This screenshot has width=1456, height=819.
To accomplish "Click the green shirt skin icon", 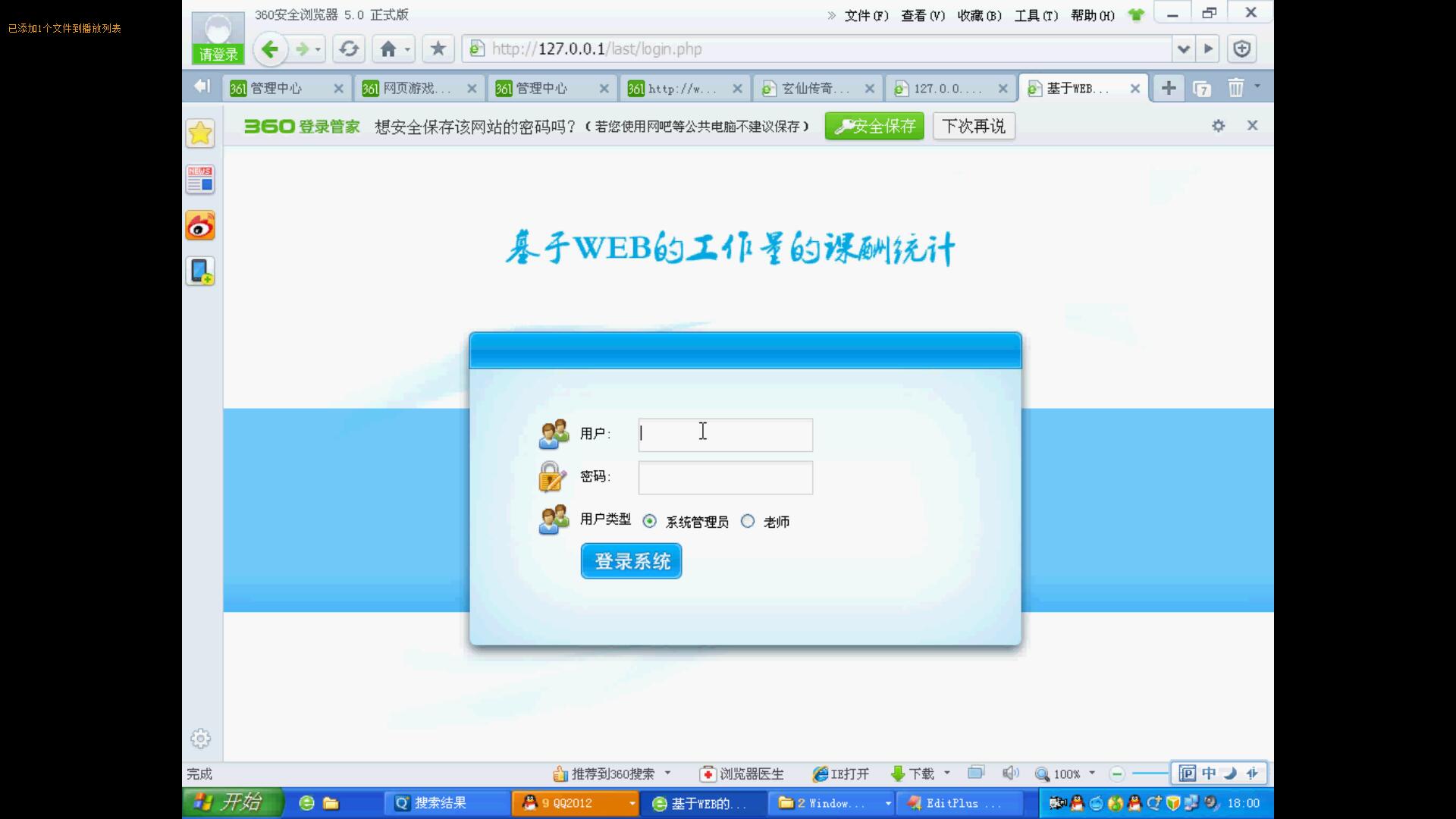I will click(1136, 14).
